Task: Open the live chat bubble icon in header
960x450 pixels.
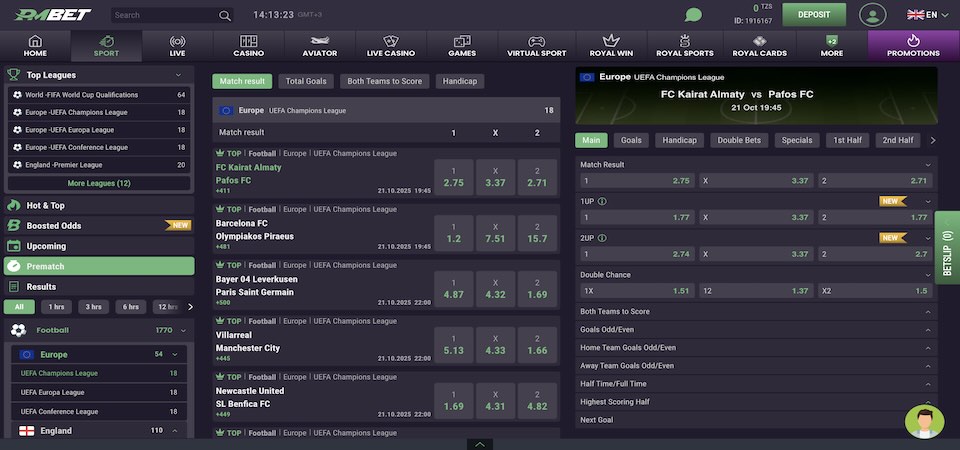Action: (x=693, y=15)
